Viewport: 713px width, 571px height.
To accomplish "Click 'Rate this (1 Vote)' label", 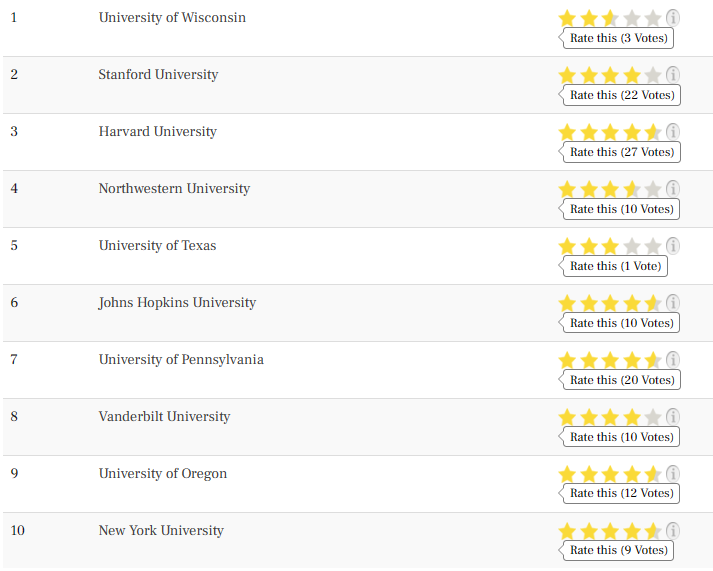I will click(x=615, y=266).
